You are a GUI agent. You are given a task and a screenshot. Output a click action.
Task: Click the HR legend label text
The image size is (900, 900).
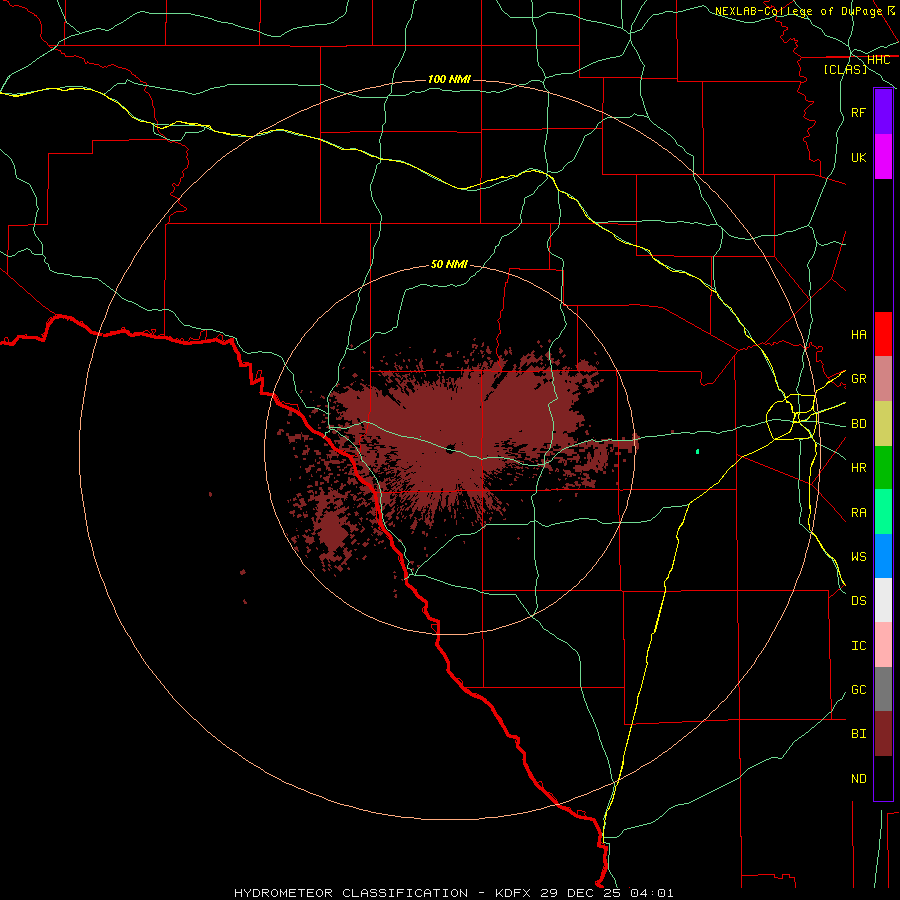858,468
